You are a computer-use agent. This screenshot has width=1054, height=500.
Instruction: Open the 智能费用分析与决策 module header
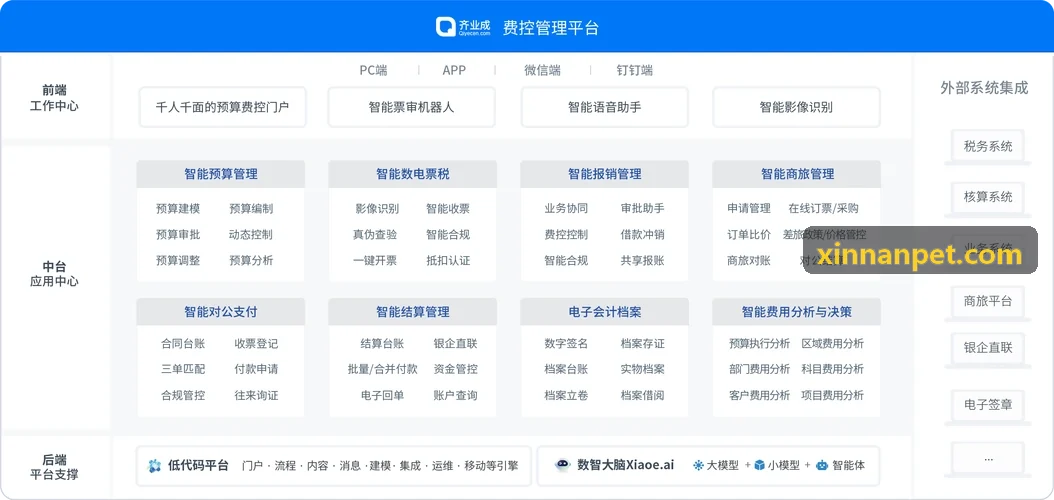point(797,312)
